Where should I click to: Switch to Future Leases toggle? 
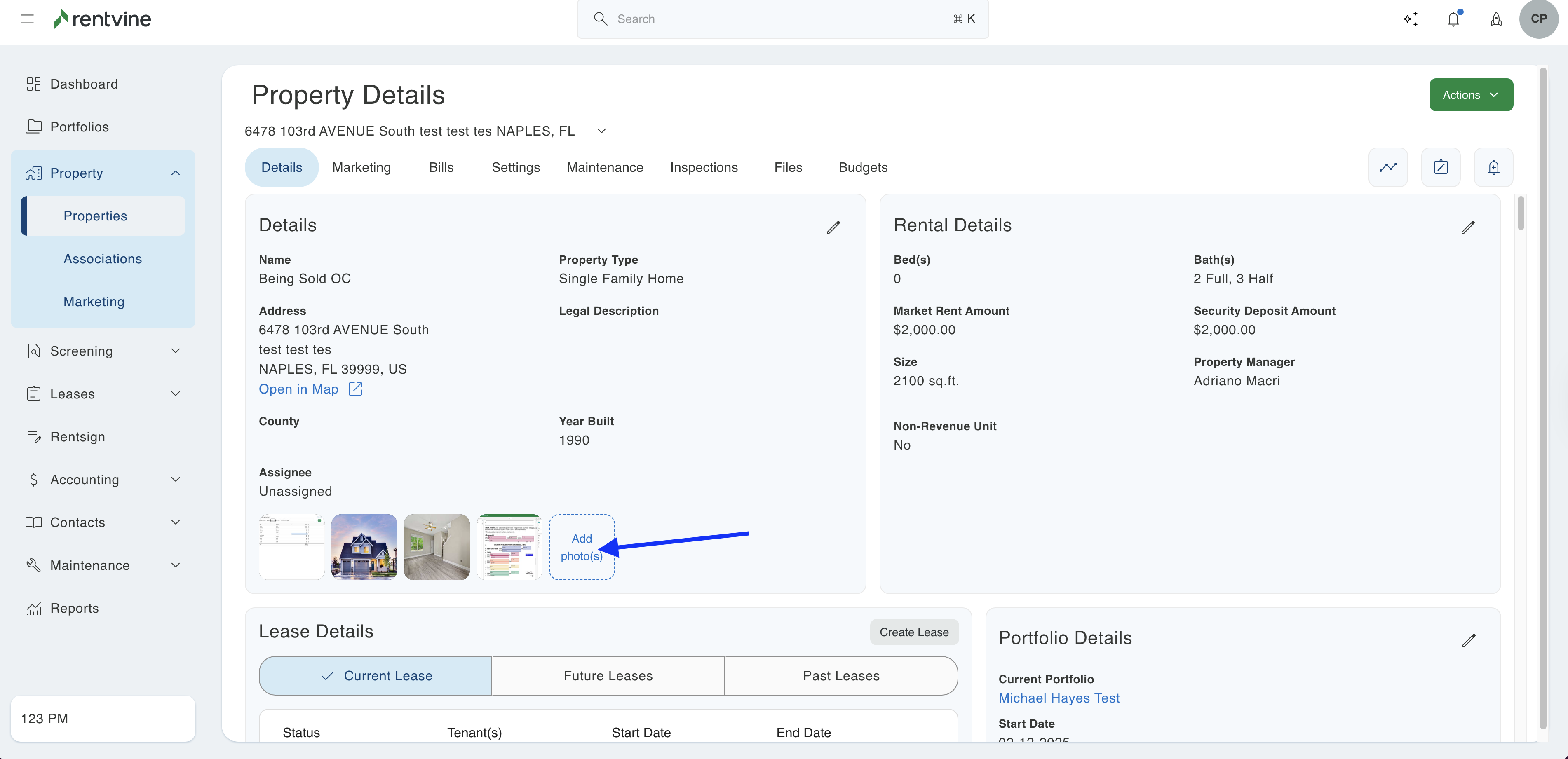coord(608,676)
